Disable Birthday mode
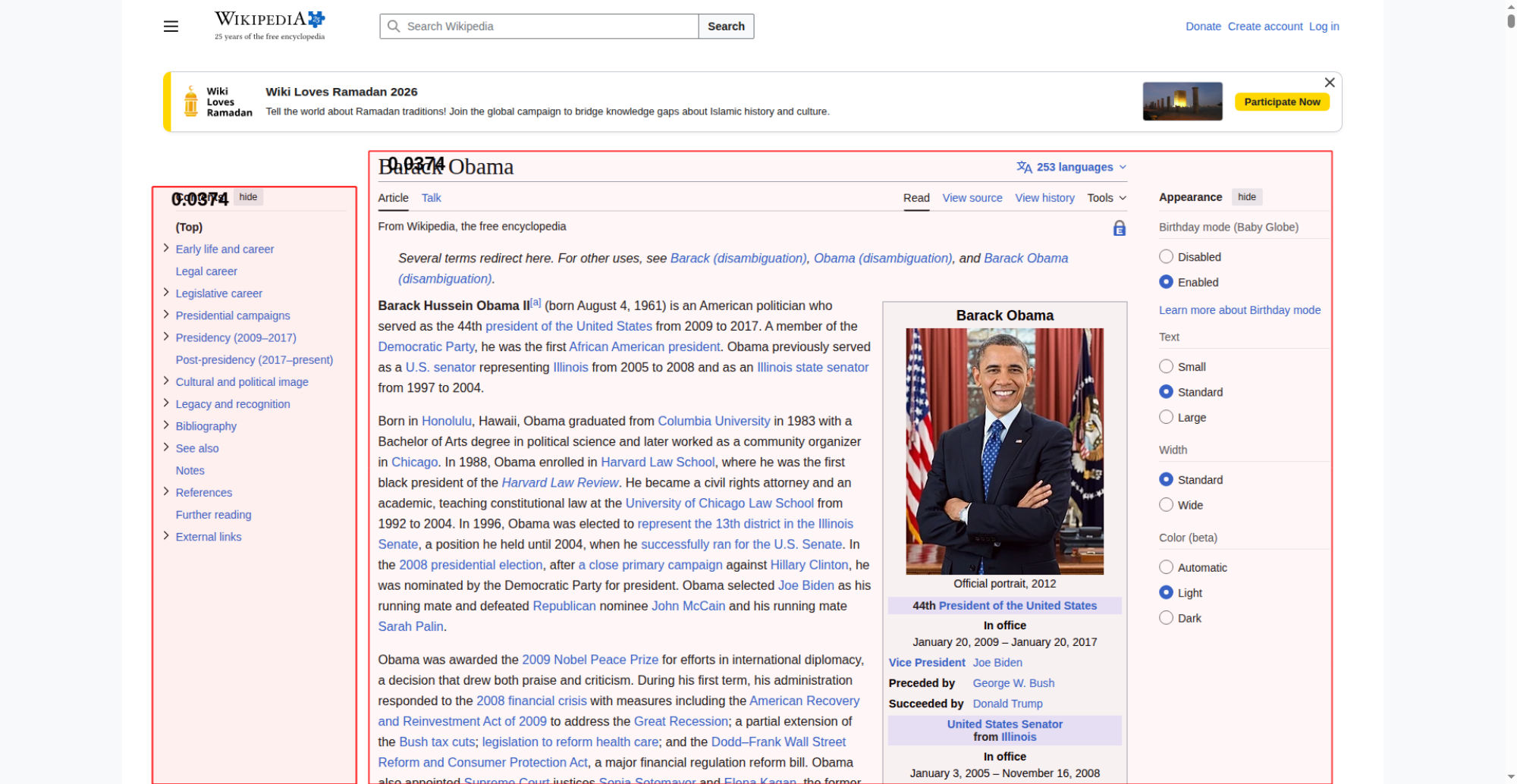This screenshot has width=1517, height=784. point(1166,257)
